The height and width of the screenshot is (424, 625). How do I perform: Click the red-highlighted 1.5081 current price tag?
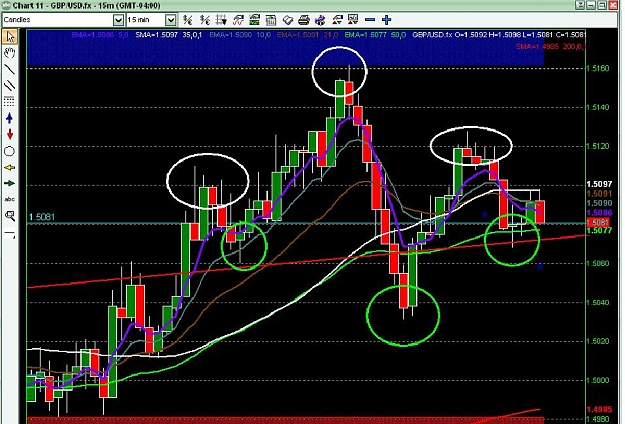pos(598,222)
